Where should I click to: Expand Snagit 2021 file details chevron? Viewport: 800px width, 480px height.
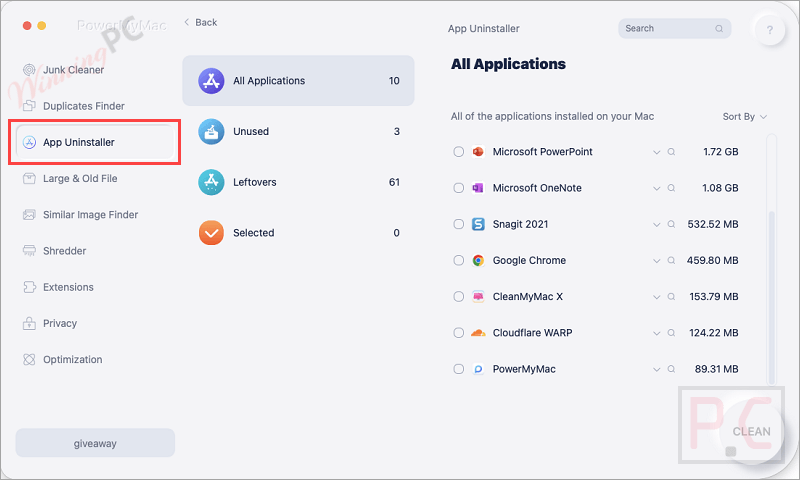(x=657, y=224)
